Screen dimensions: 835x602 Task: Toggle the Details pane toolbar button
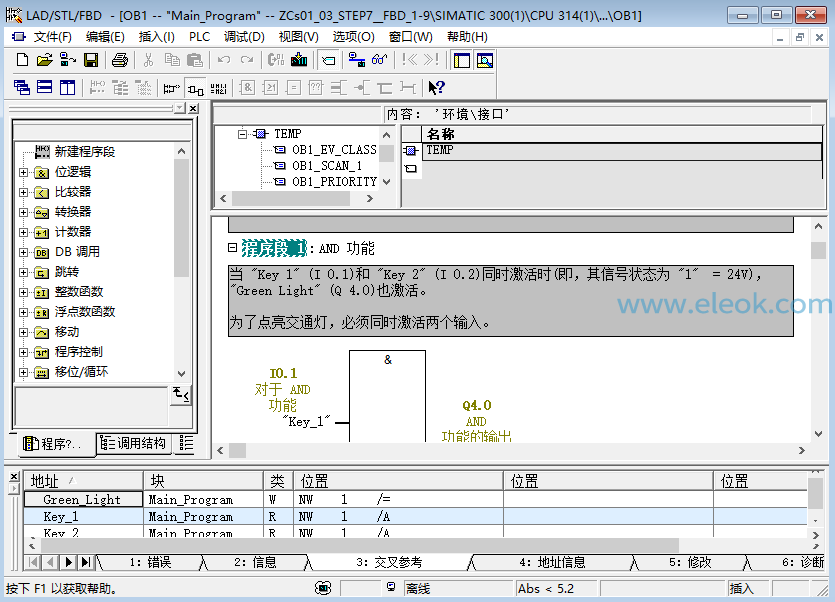click(x=485, y=60)
